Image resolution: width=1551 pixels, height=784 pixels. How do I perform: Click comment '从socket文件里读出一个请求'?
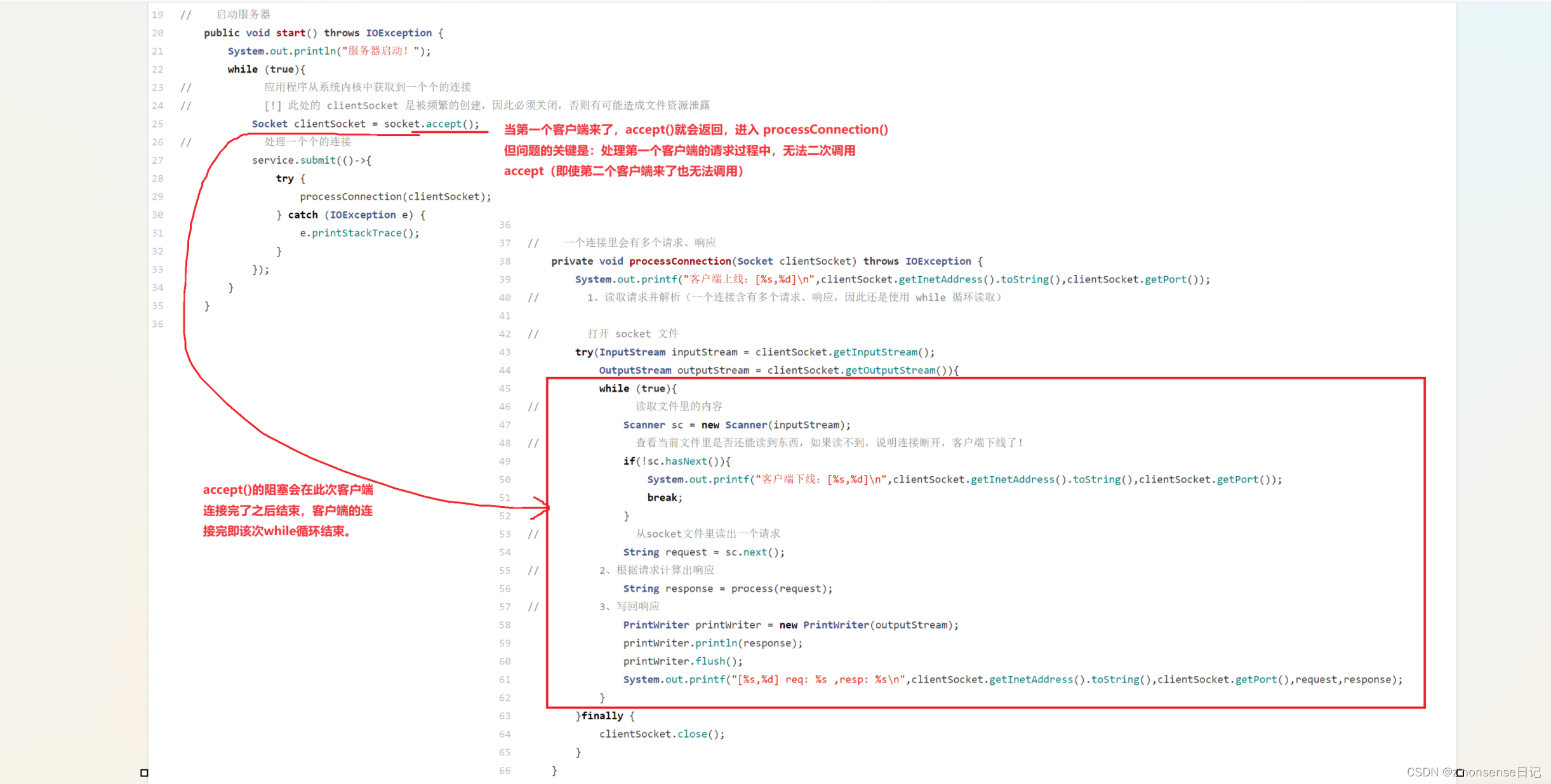click(708, 534)
